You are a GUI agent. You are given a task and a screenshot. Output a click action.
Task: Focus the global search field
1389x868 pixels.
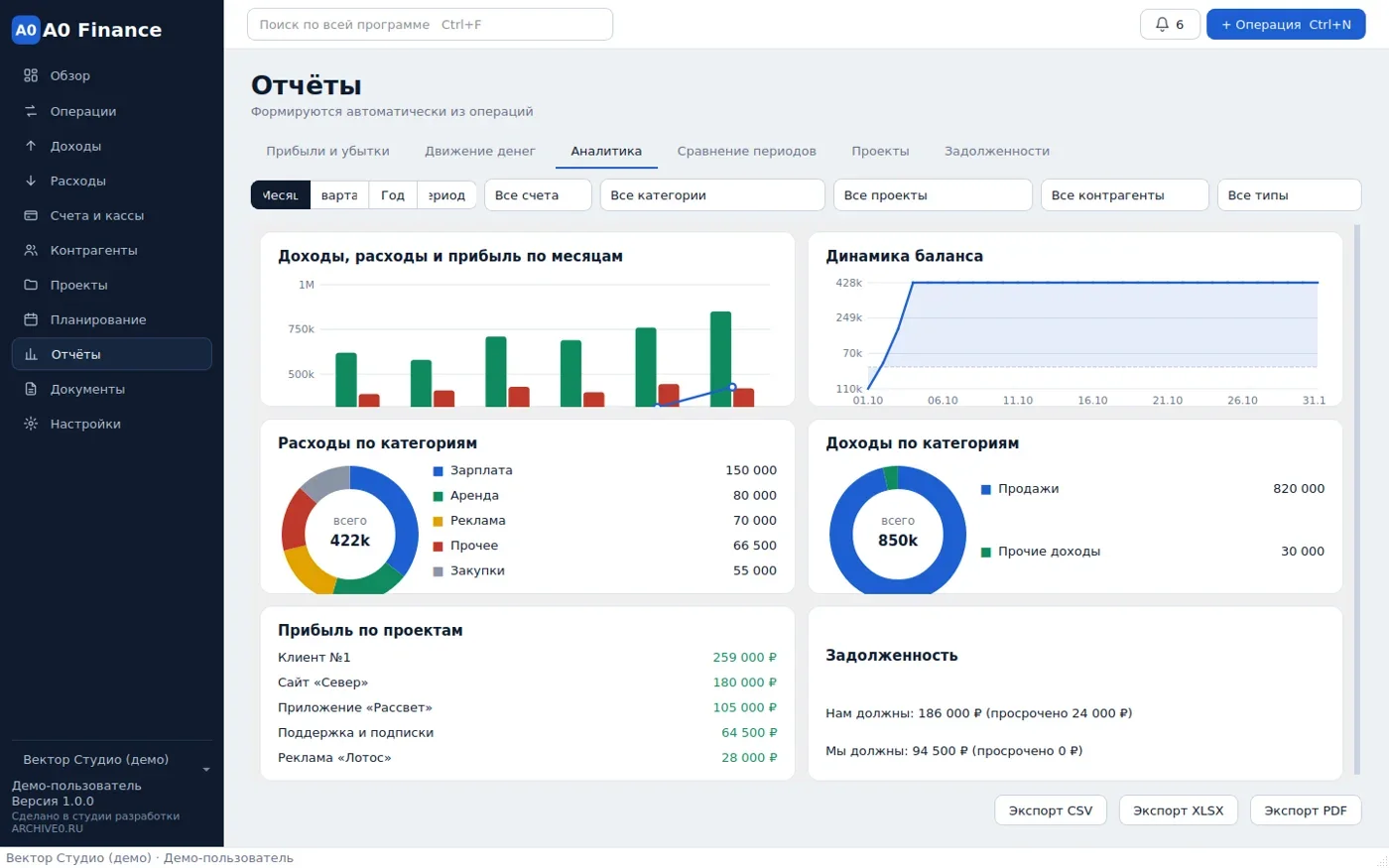(x=430, y=25)
